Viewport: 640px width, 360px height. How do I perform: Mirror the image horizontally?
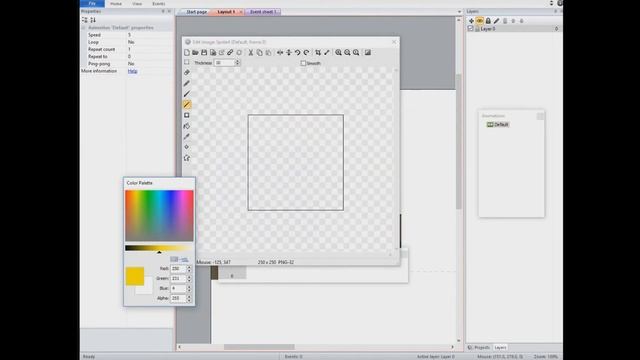click(x=280, y=53)
